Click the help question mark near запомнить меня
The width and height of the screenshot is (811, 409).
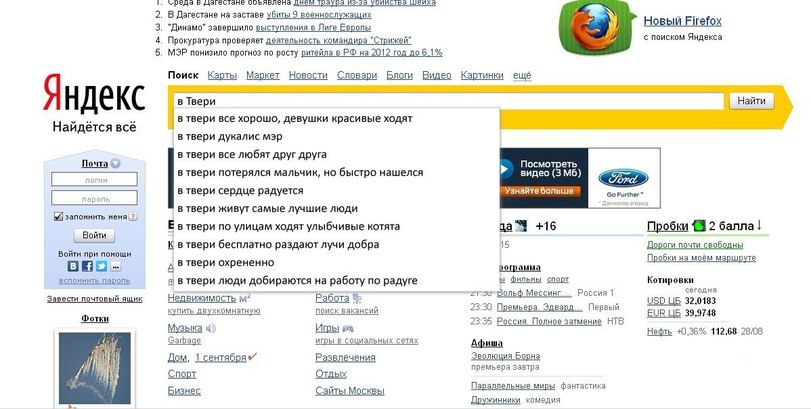130,216
